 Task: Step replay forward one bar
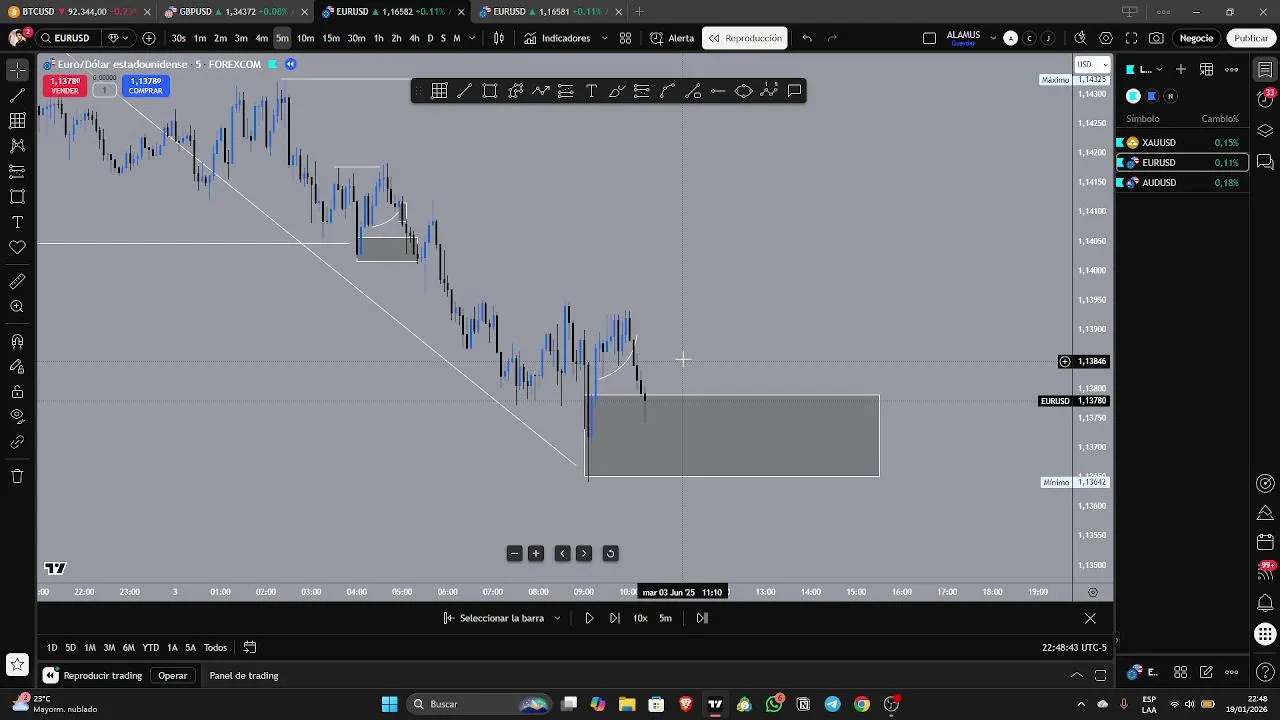tap(614, 618)
